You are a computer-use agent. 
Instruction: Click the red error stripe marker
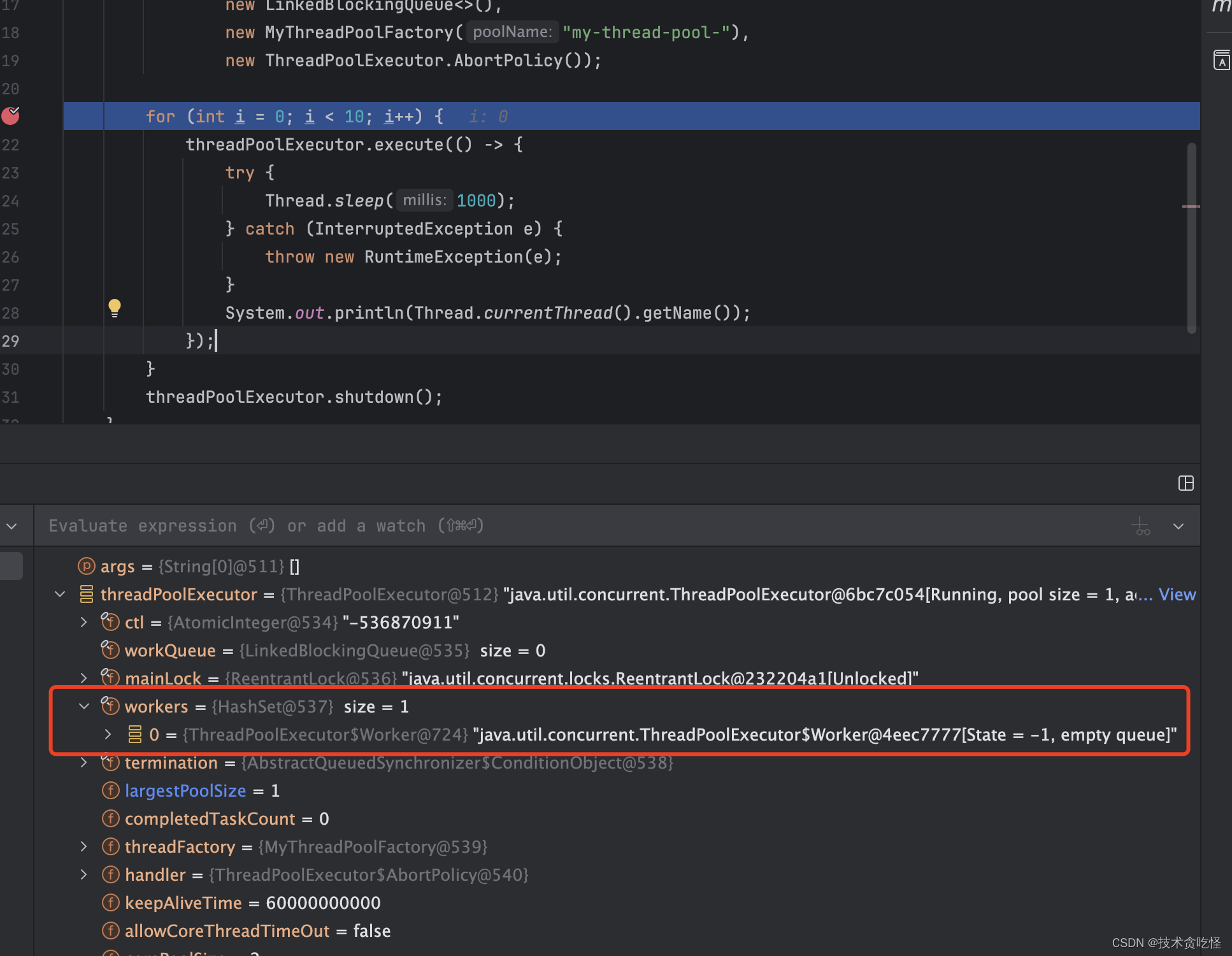pyautogui.click(x=1191, y=206)
